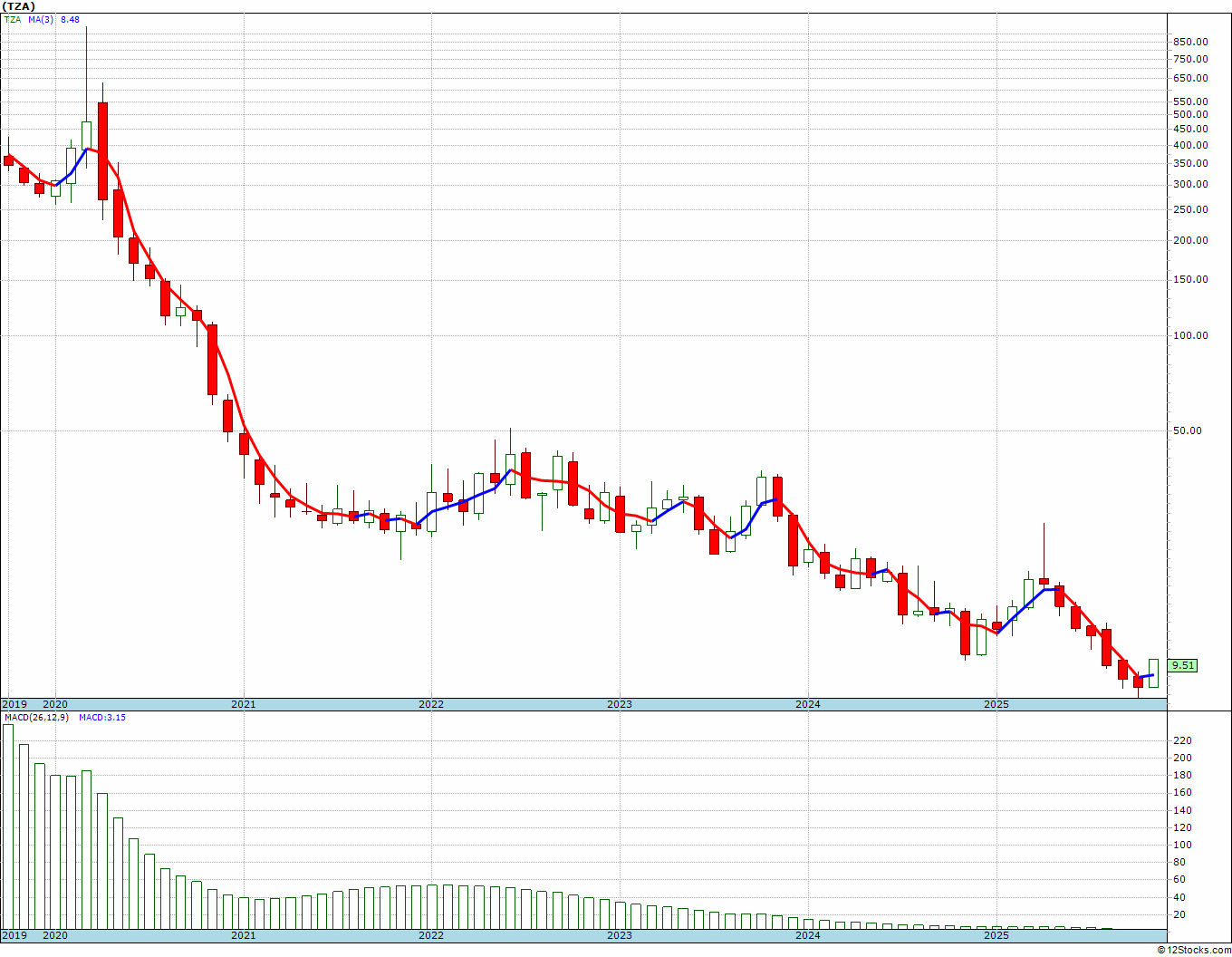Select 2022 on the price chart time axis
The height and width of the screenshot is (957, 1232).
(x=431, y=704)
